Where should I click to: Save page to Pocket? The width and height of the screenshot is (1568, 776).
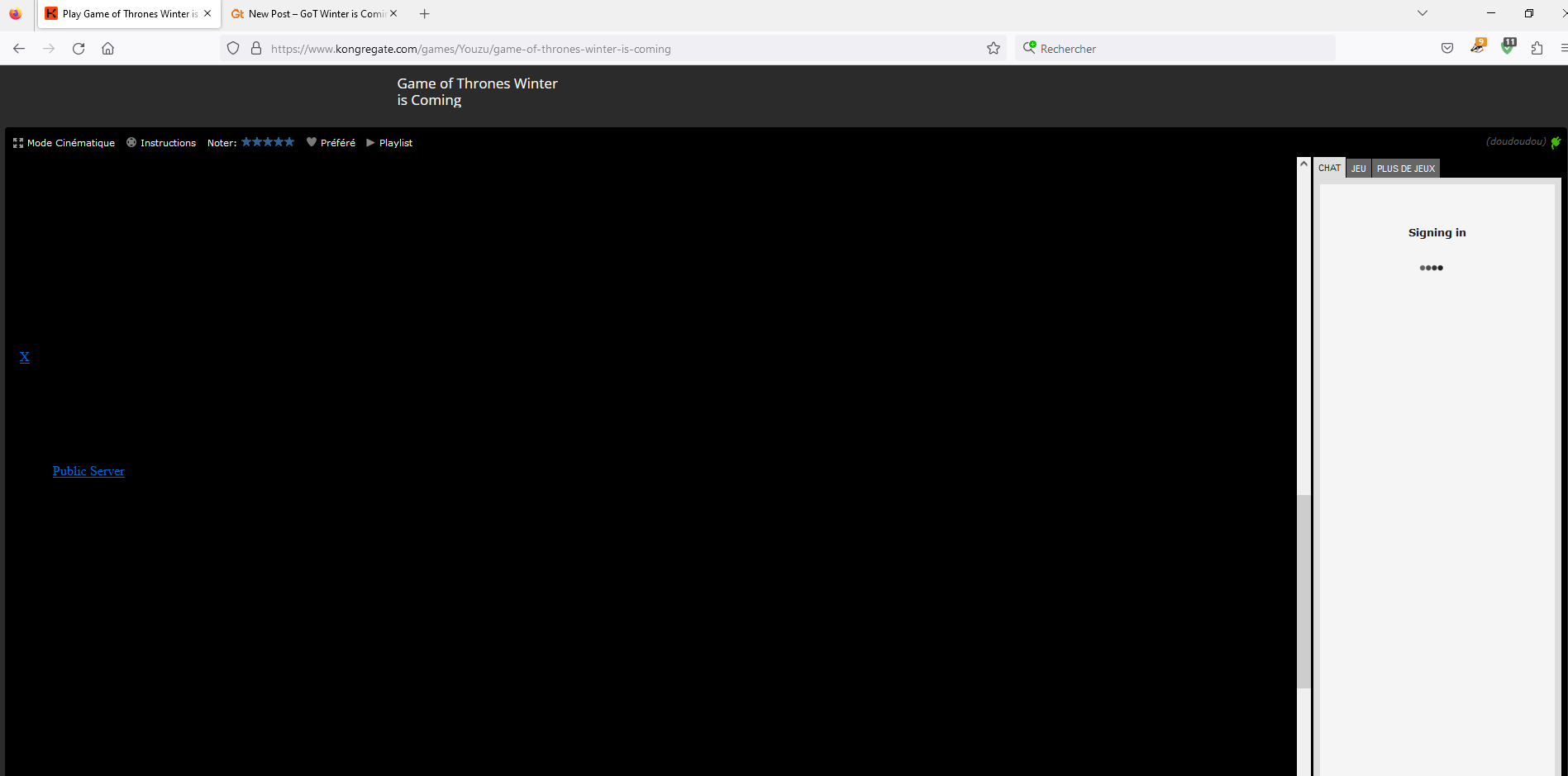[x=1446, y=49]
